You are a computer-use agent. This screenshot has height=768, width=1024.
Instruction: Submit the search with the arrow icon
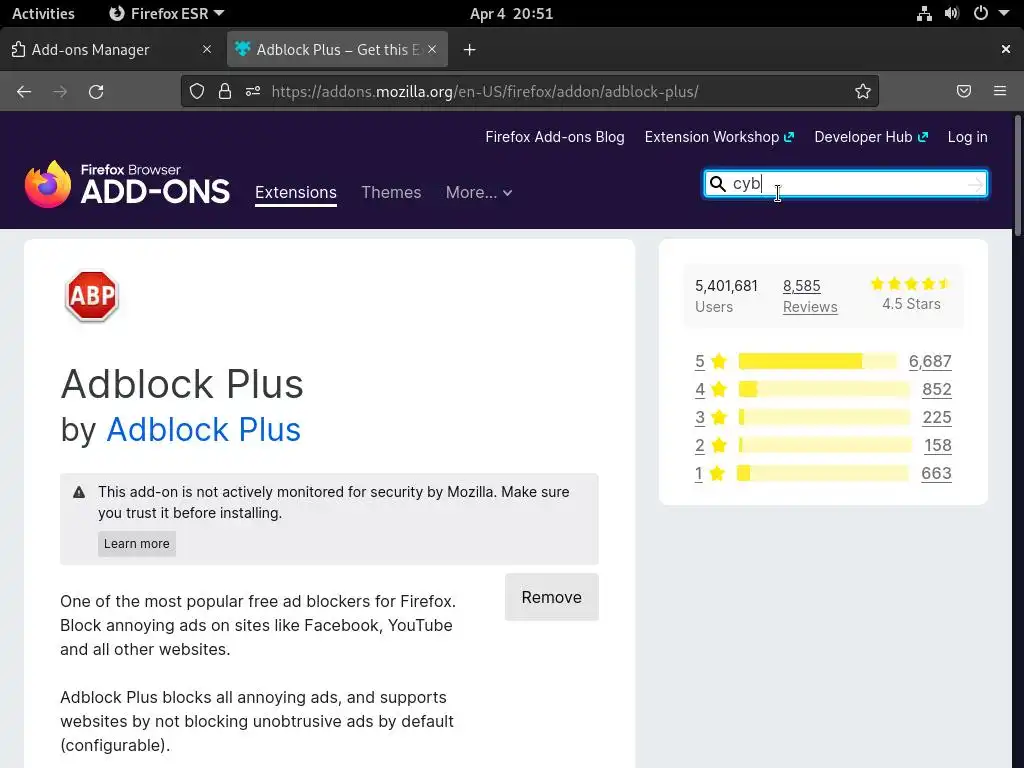975,185
